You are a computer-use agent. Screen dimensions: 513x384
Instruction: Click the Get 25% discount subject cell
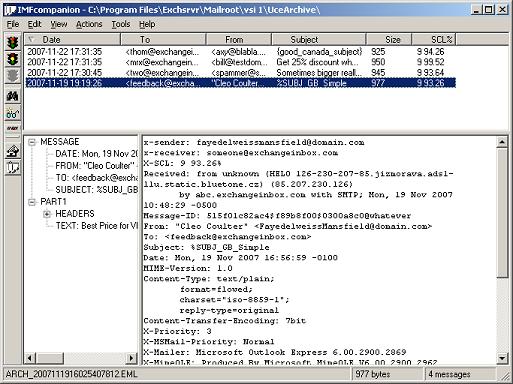317,62
